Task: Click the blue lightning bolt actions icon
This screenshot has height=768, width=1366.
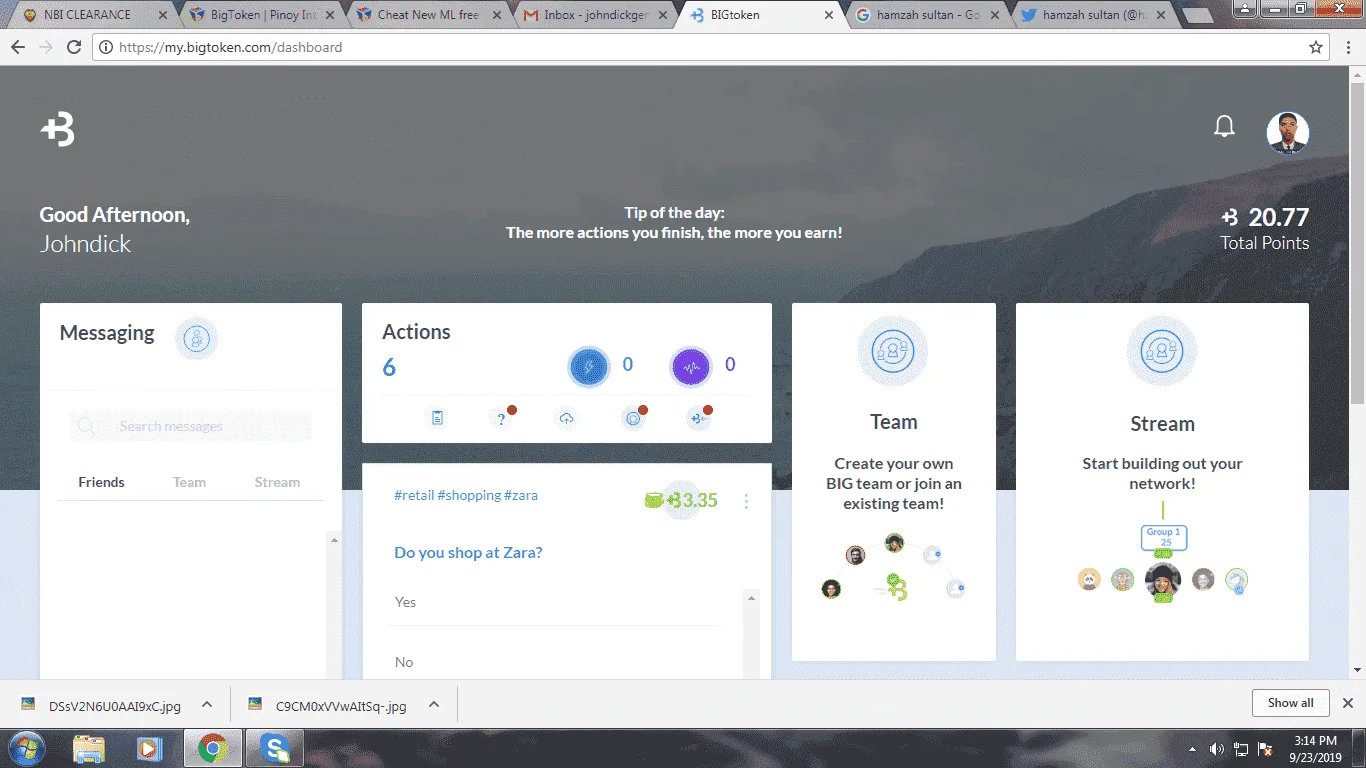Action: [x=588, y=367]
